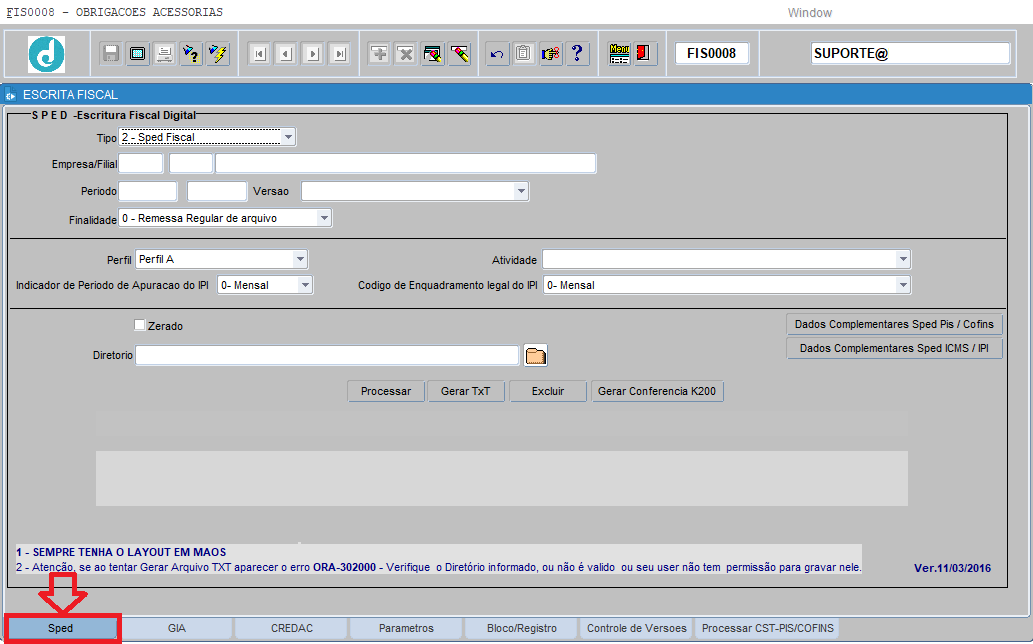
Task: Click the FIS0008 program code field
Action: pos(712,53)
